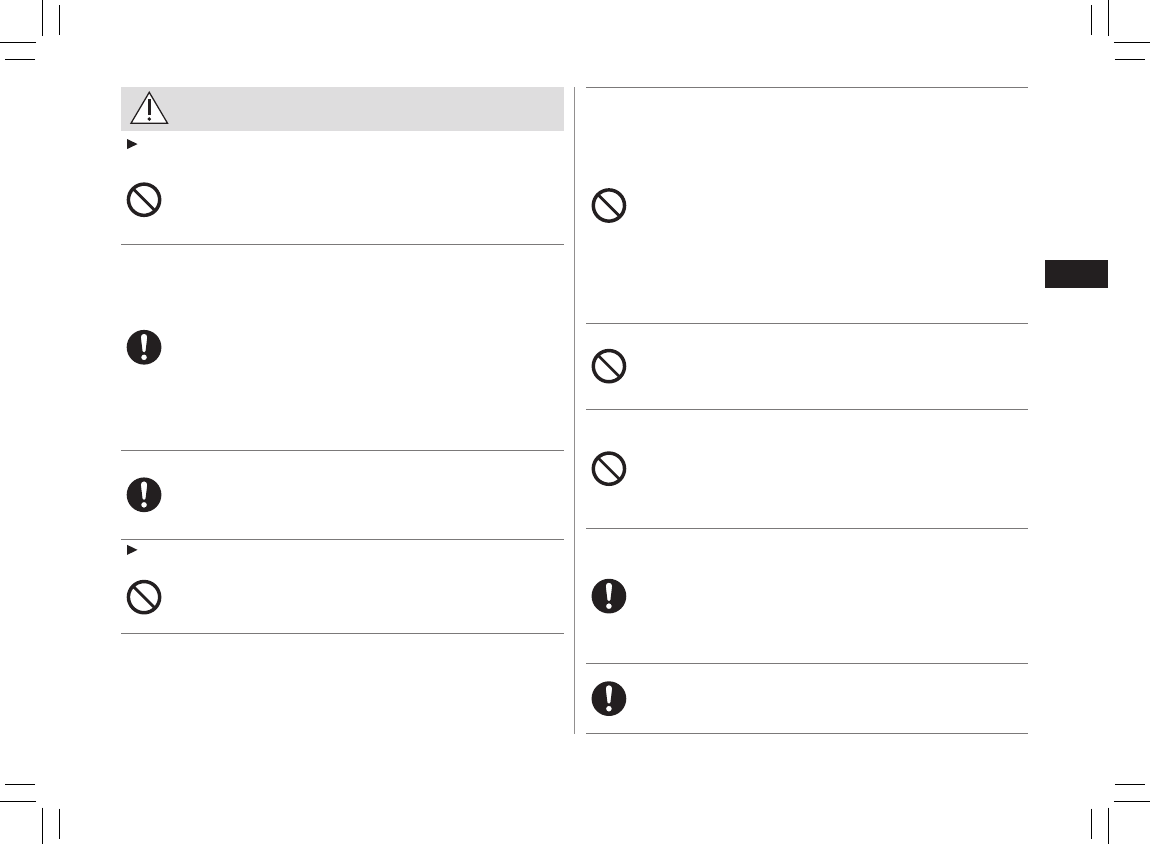Click the lower exclamation icon in left column
Viewport: 1150px width, 844px height.
point(144,495)
